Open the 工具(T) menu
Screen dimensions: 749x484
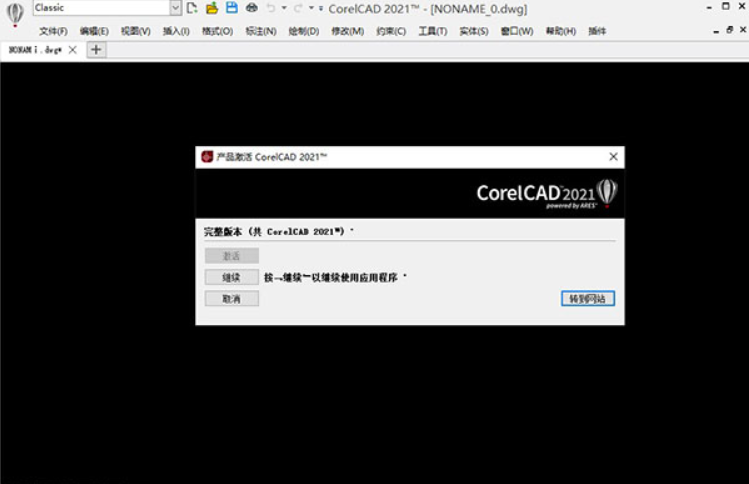pos(433,32)
